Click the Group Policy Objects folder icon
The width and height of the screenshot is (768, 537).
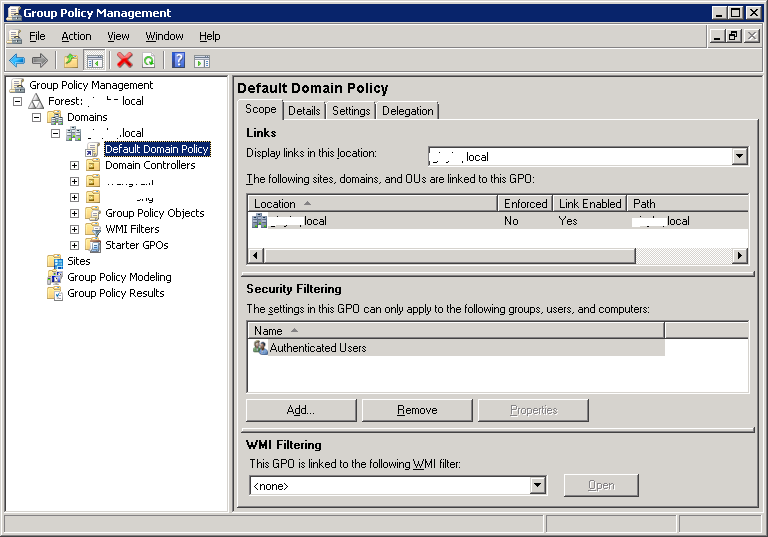pyautogui.click(x=93, y=213)
